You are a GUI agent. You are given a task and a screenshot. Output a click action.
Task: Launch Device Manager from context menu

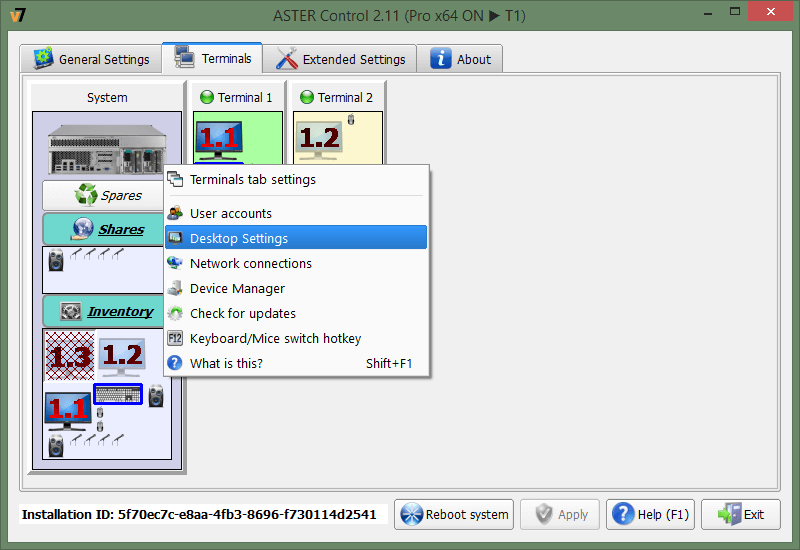click(296, 288)
